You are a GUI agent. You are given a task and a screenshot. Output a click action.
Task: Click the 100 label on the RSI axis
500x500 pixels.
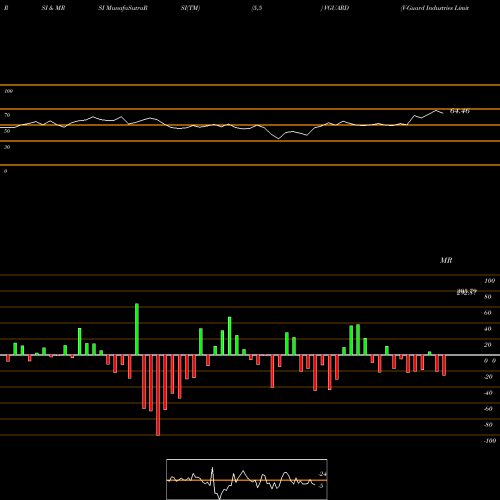point(9,91)
